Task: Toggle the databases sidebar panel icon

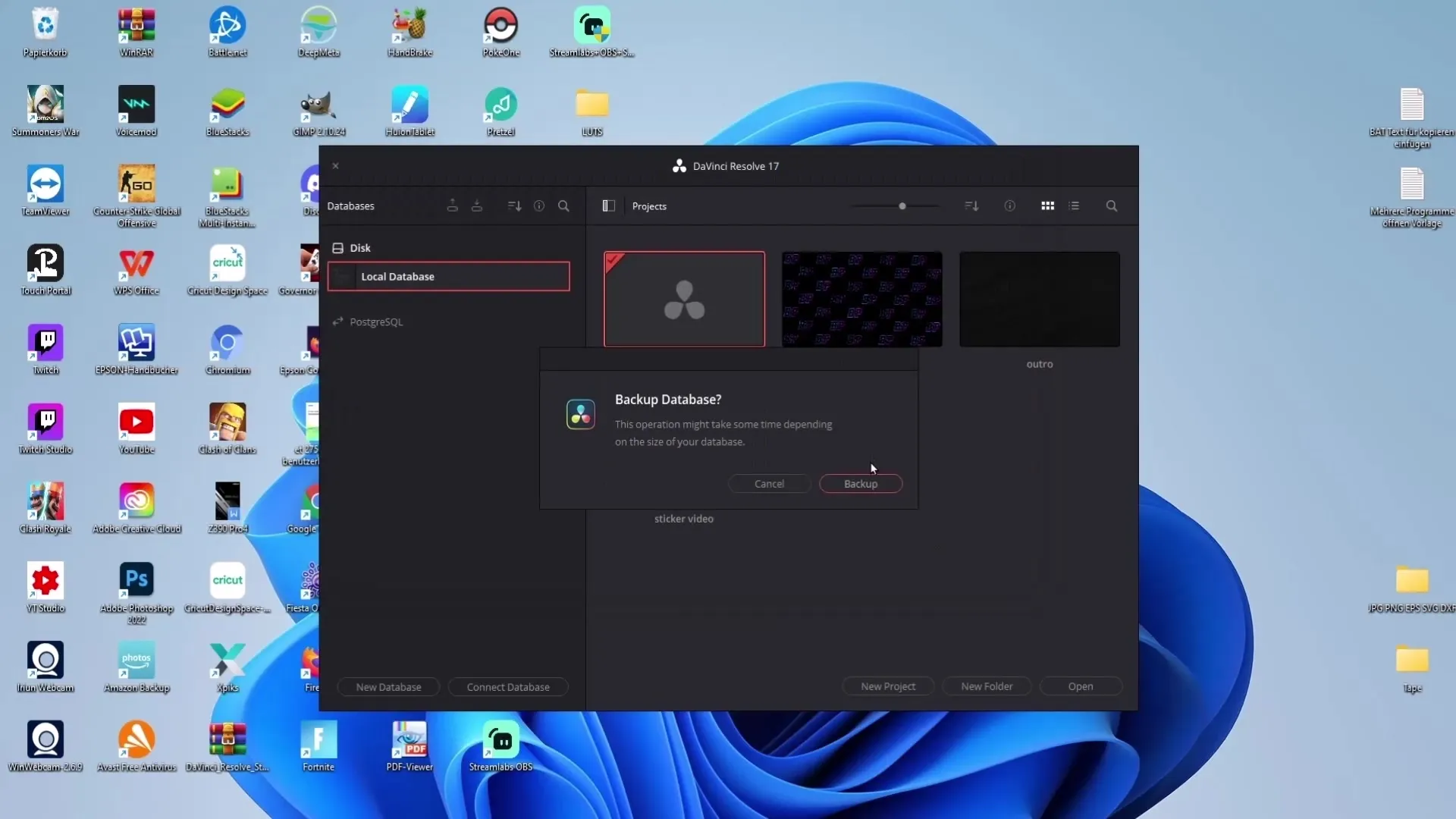Action: coord(608,206)
